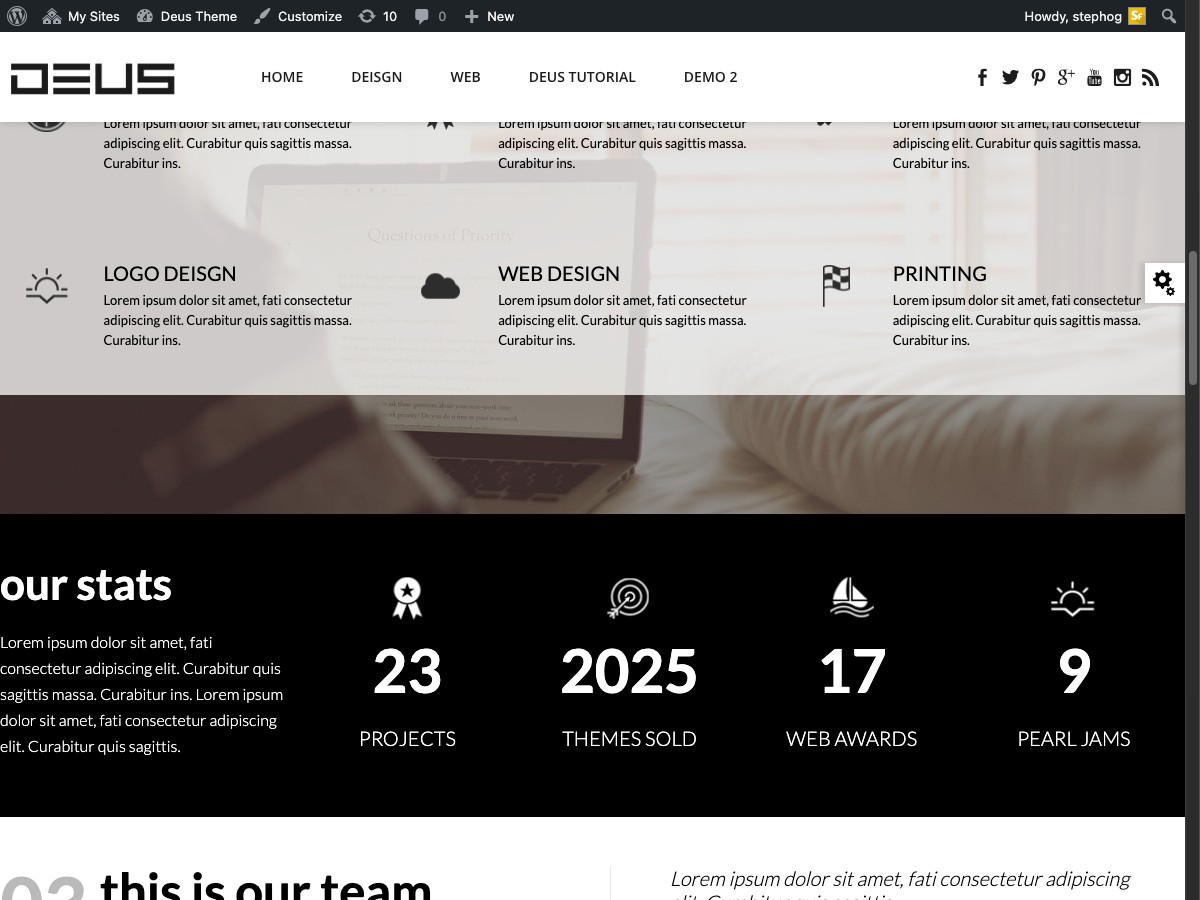Open the New content dropdown
The width and height of the screenshot is (1200, 900).
point(490,16)
